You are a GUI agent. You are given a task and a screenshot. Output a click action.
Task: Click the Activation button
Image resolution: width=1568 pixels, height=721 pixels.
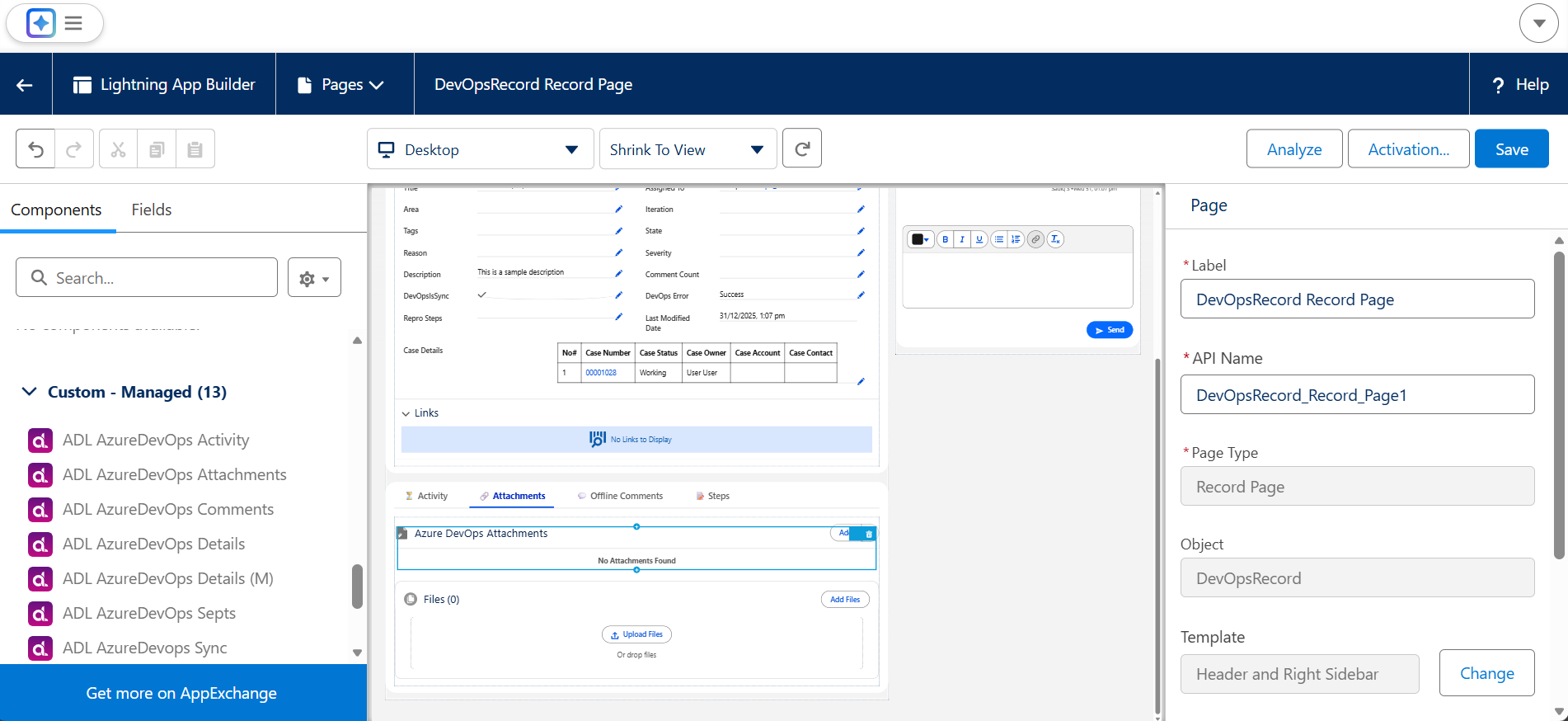(x=1408, y=148)
